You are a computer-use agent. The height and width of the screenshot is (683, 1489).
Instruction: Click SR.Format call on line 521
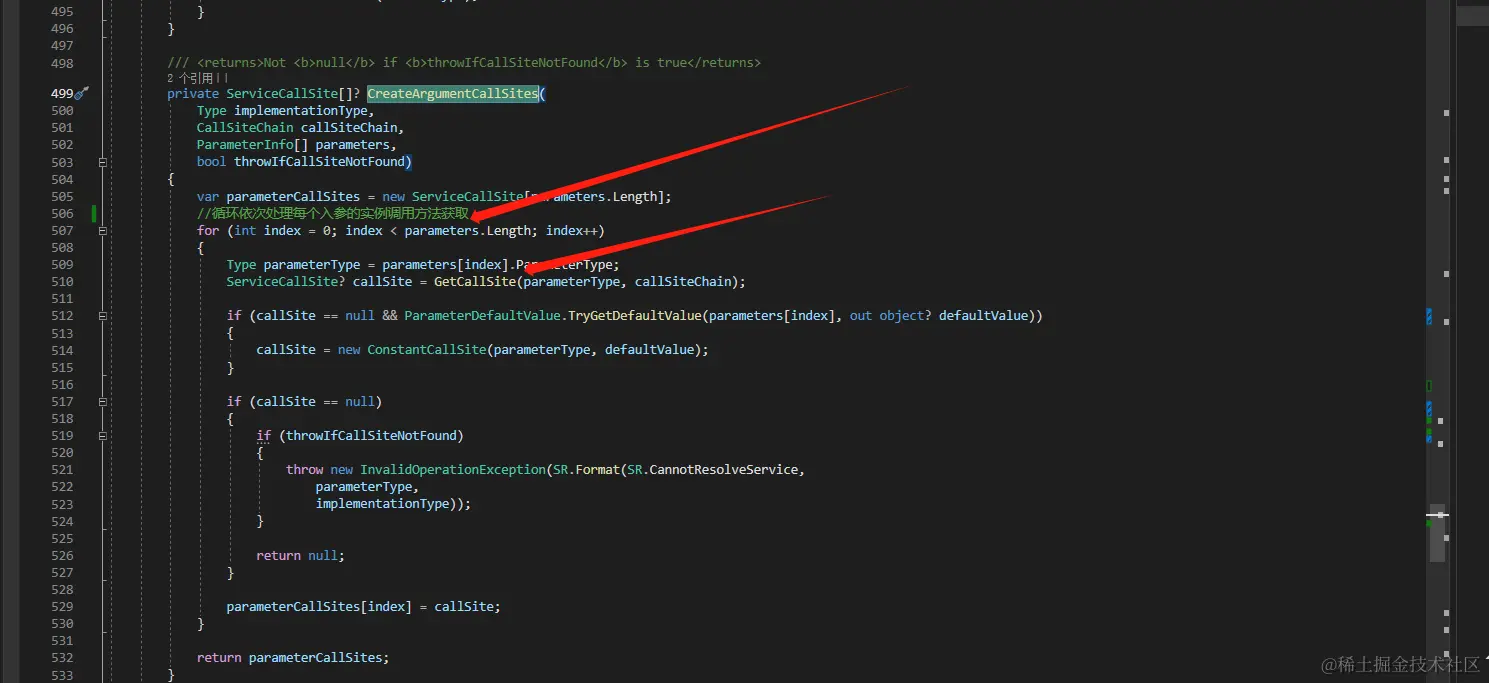point(586,470)
